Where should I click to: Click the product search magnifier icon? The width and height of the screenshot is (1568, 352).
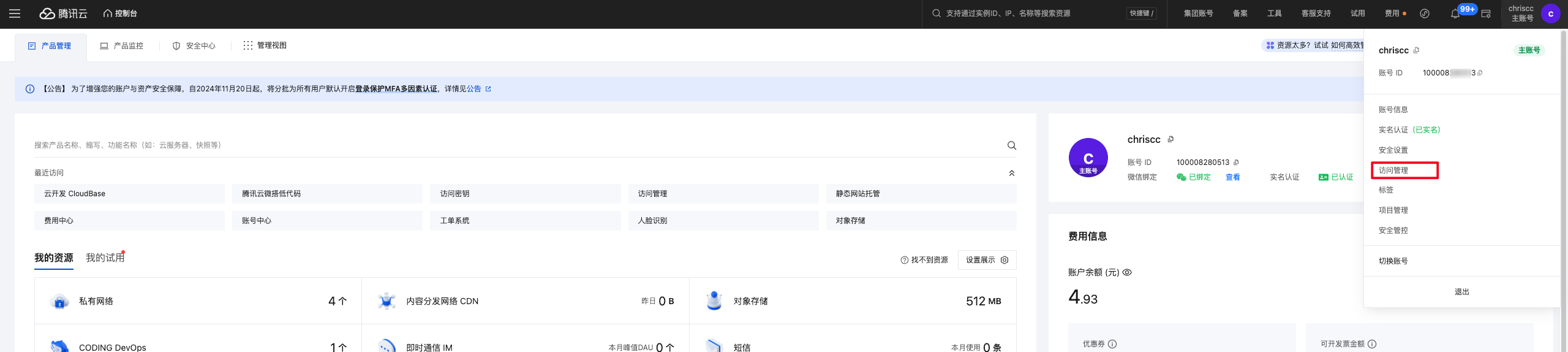point(1012,145)
